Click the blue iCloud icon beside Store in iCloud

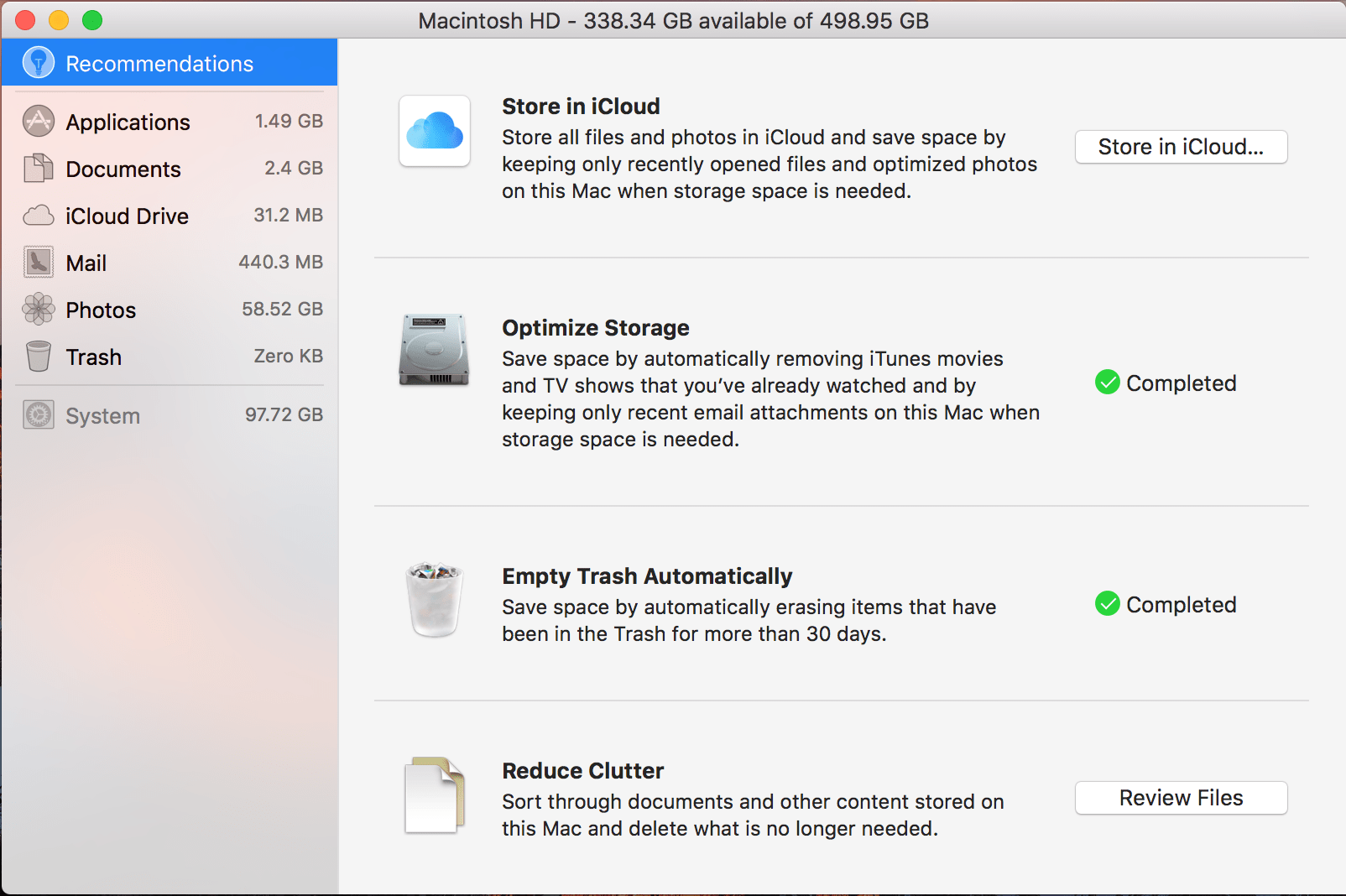434,132
